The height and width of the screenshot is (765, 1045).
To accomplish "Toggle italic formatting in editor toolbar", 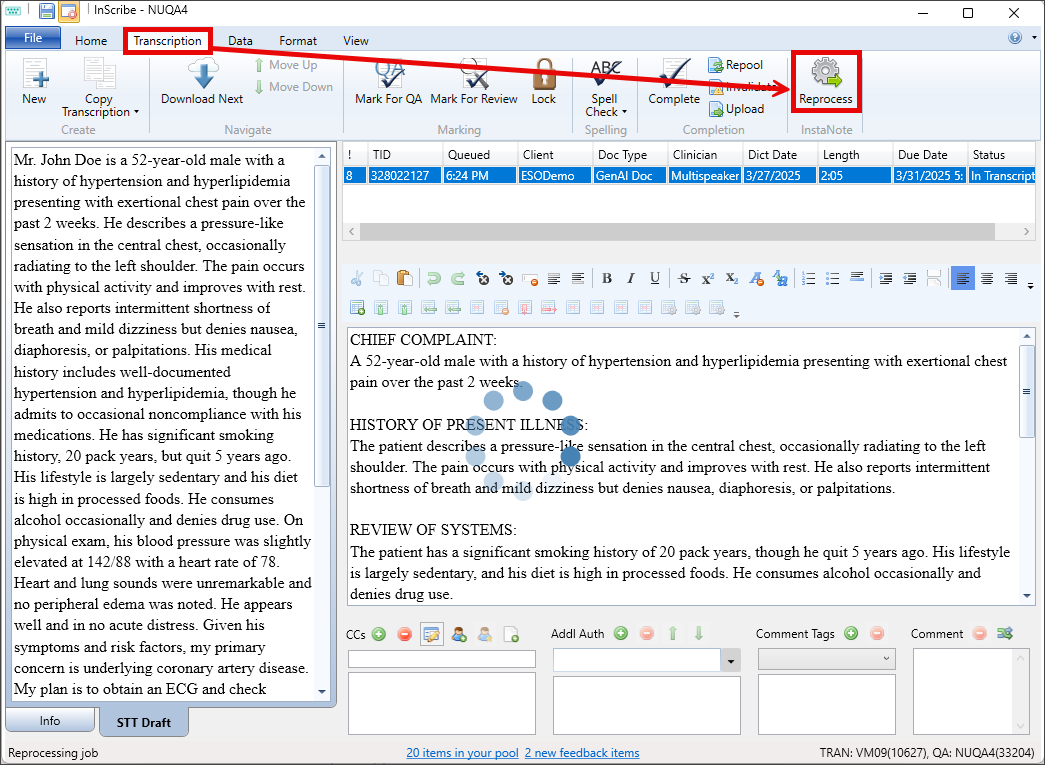I will coord(631,279).
